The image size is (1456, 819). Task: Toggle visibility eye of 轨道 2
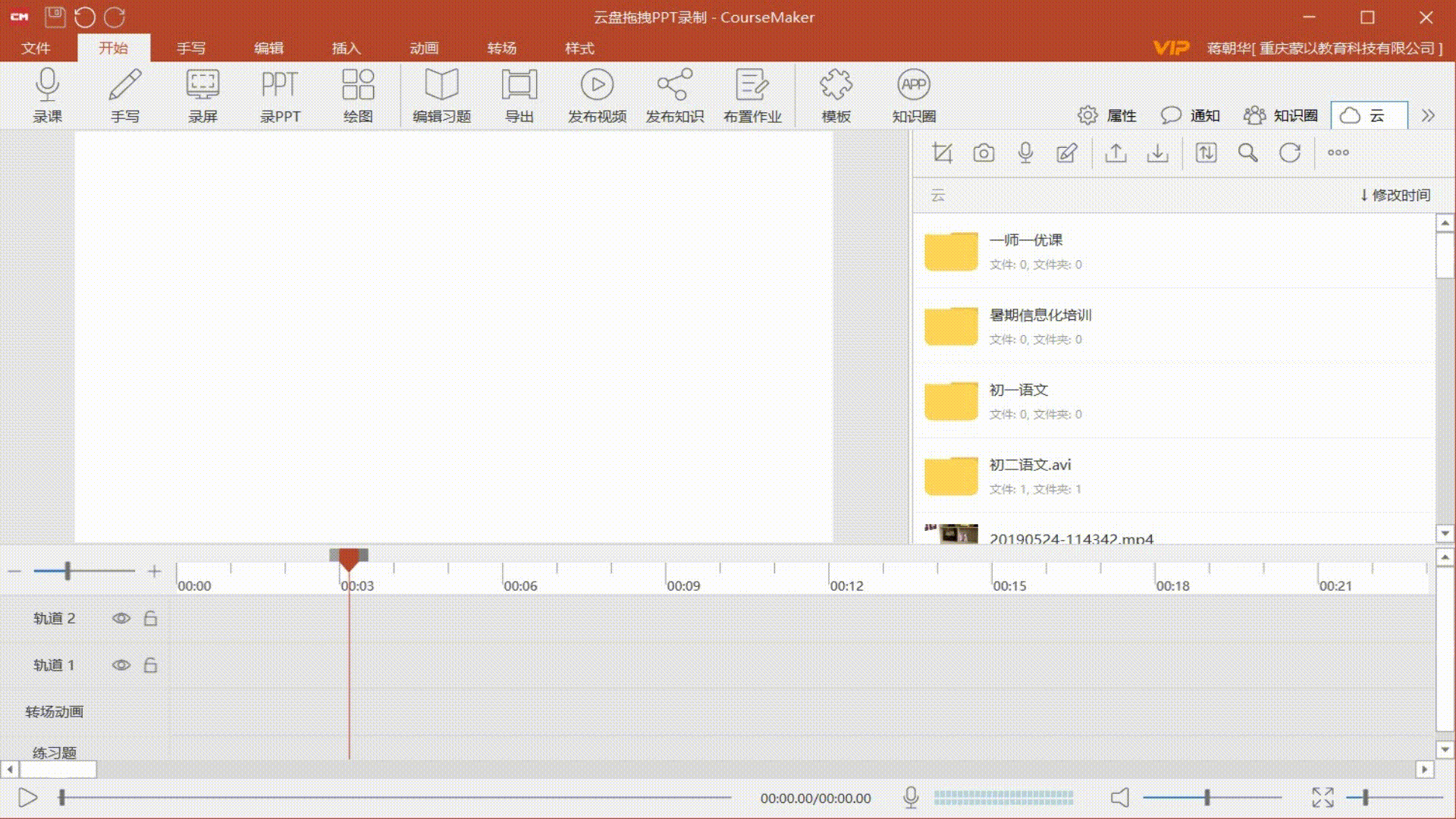point(121,618)
